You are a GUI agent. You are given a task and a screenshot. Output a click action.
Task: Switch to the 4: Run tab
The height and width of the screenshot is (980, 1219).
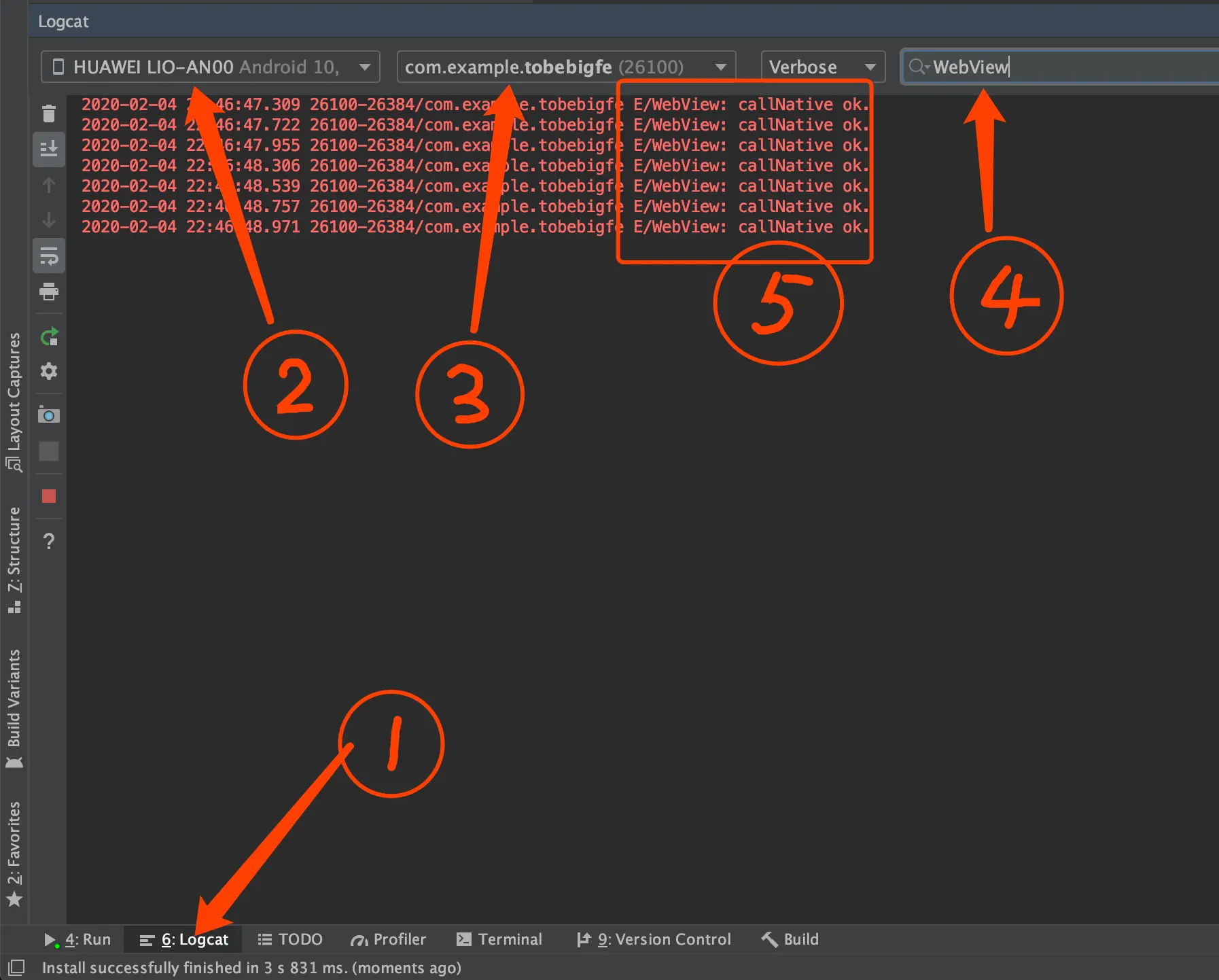[77, 939]
